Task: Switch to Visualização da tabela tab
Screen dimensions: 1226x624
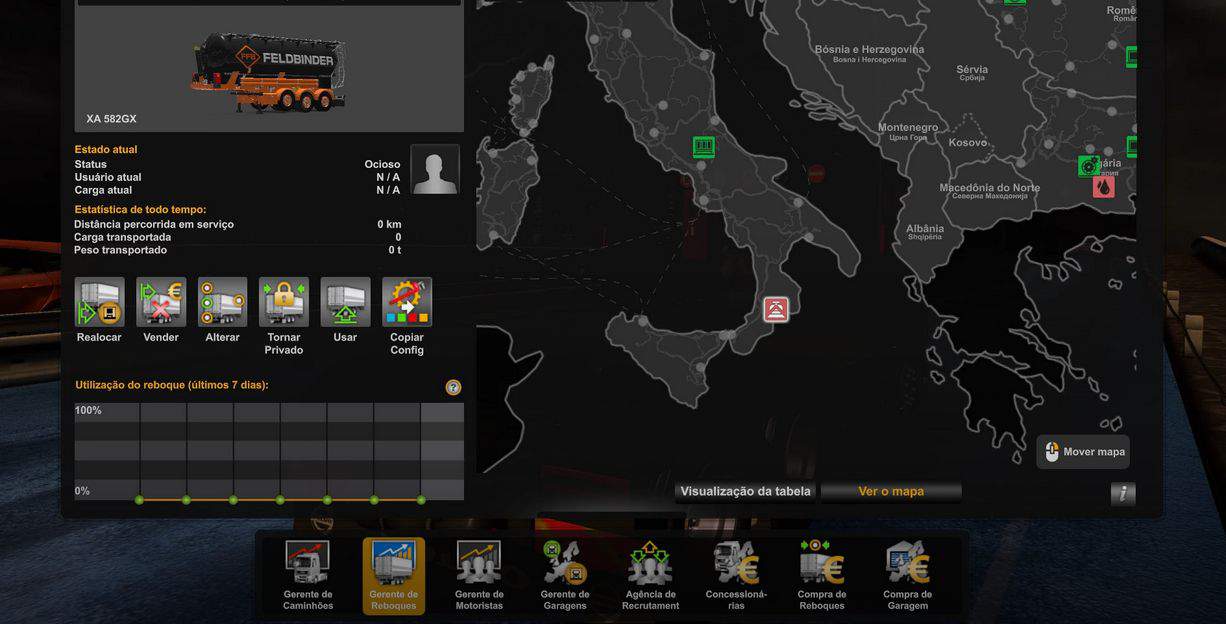Action: point(746,491)
